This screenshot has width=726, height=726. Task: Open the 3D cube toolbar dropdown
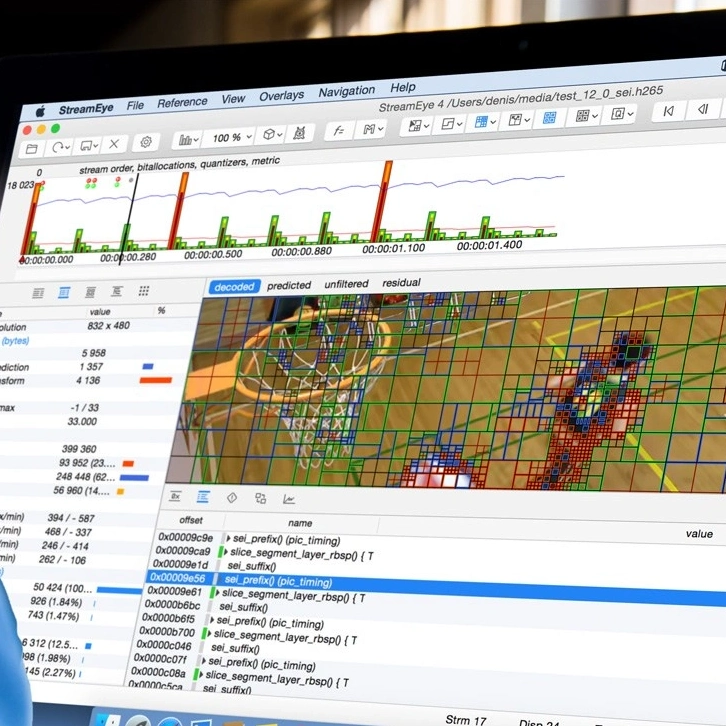click(x=272, y=134)
